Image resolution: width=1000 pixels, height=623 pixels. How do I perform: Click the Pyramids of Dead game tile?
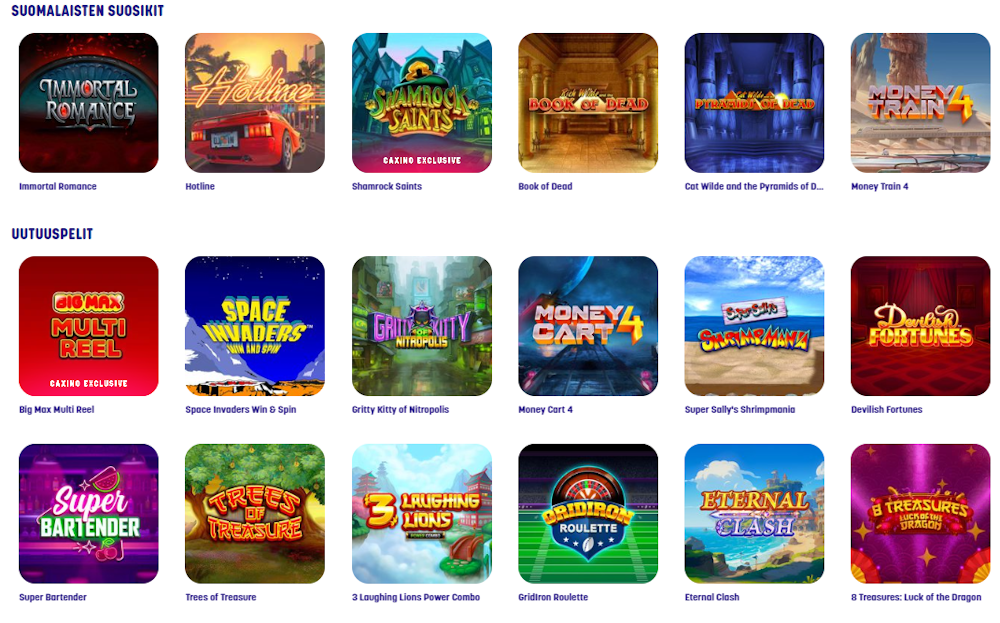[x=754, y=103]
